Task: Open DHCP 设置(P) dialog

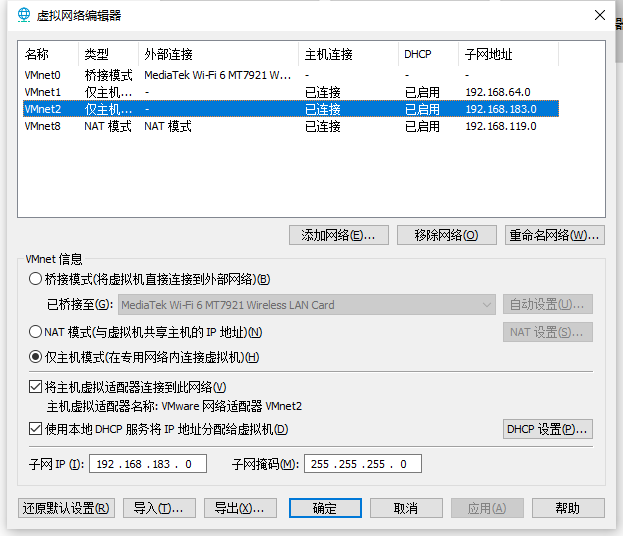Action: click(x=548, y=429)
